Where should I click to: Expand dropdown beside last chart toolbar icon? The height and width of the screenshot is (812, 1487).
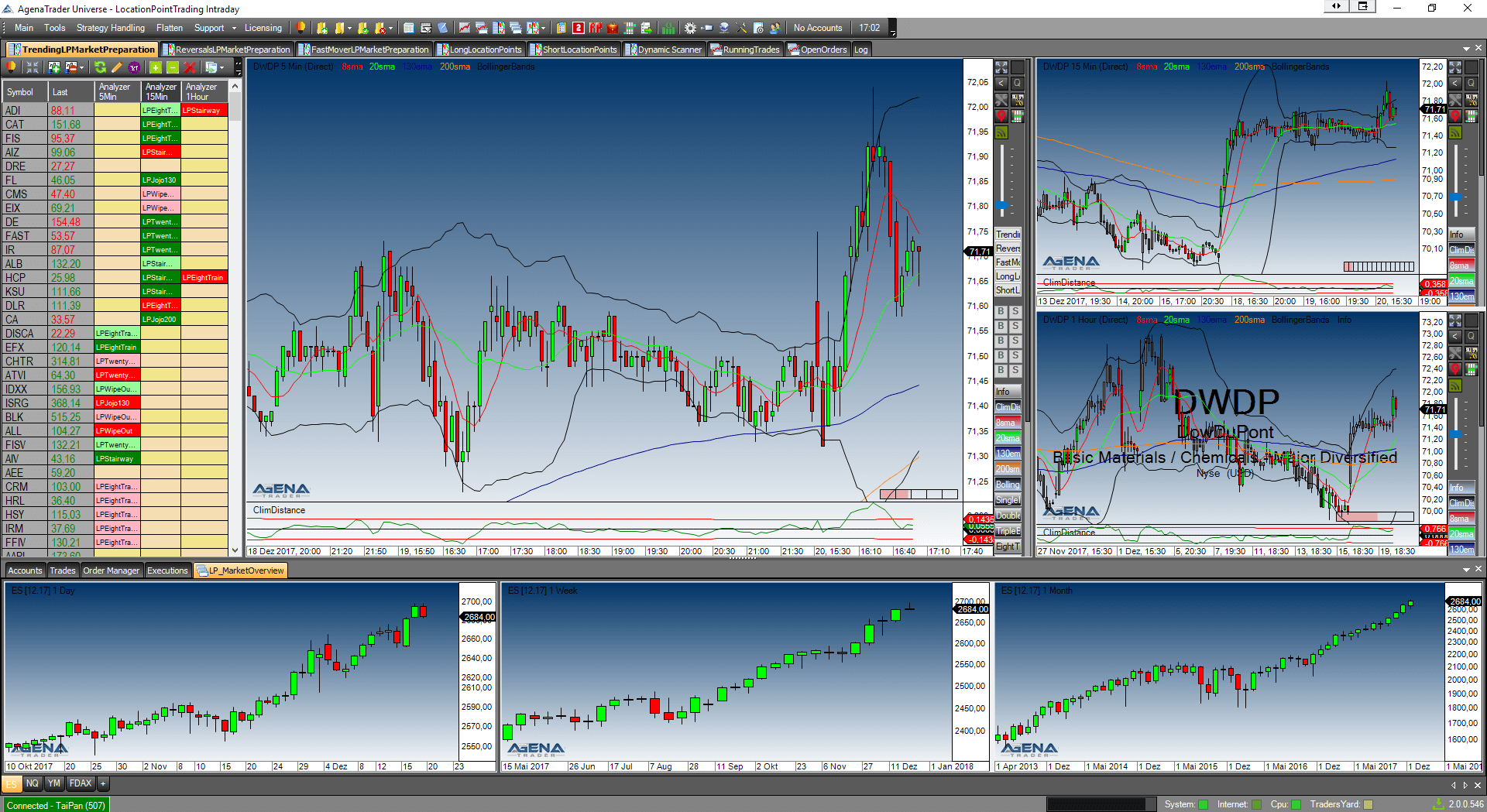click(544, 28)
